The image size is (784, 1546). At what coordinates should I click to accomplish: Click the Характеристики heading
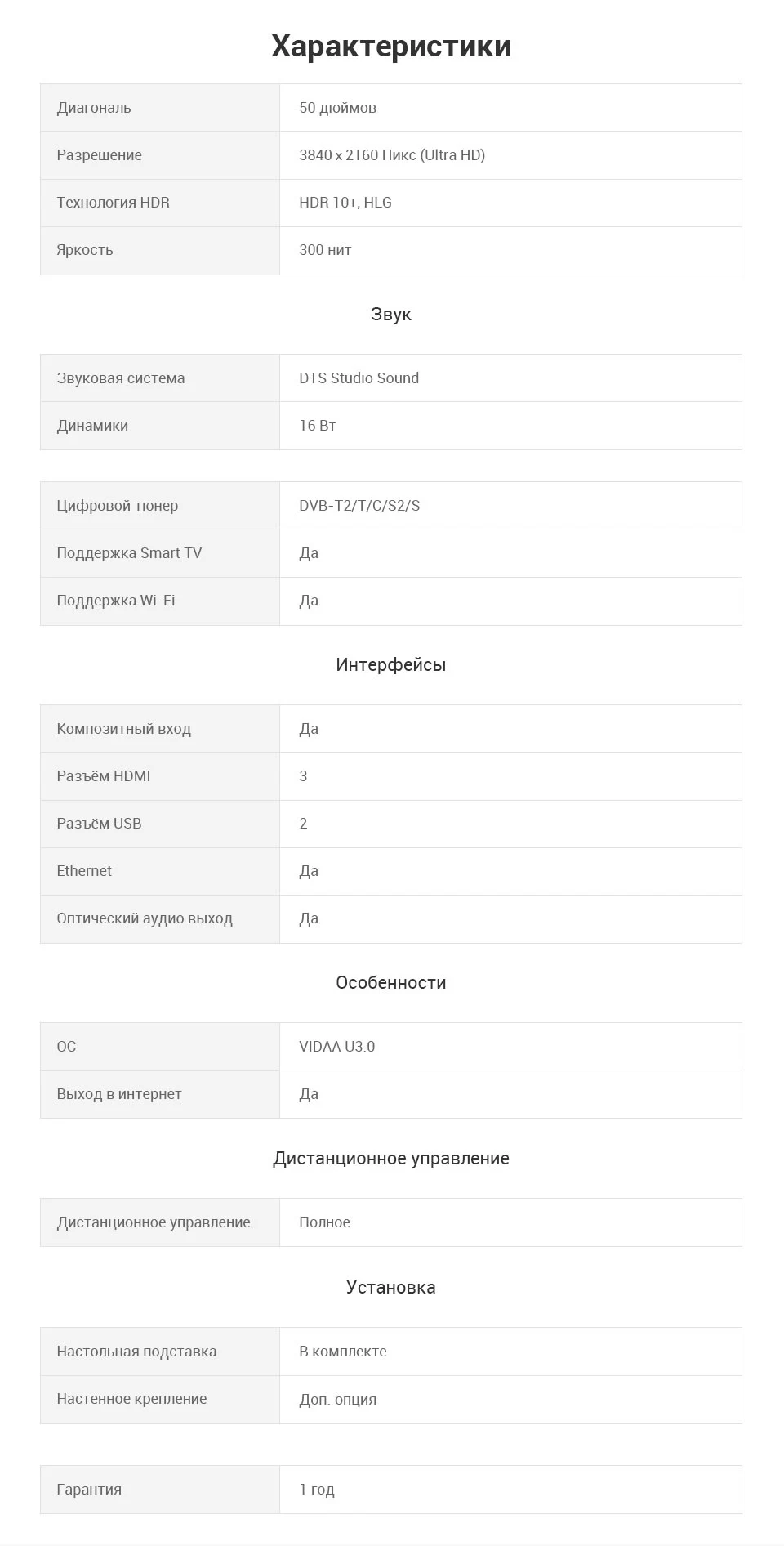click(391, 47)
